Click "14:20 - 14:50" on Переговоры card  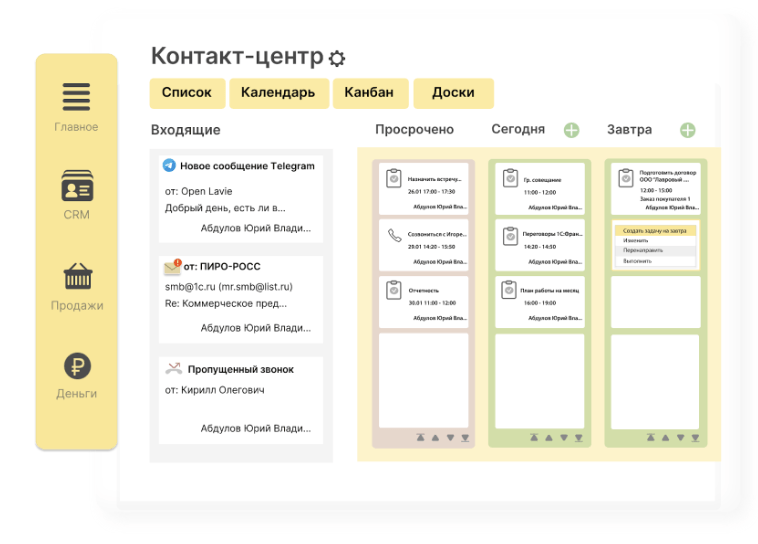[540, 247]
